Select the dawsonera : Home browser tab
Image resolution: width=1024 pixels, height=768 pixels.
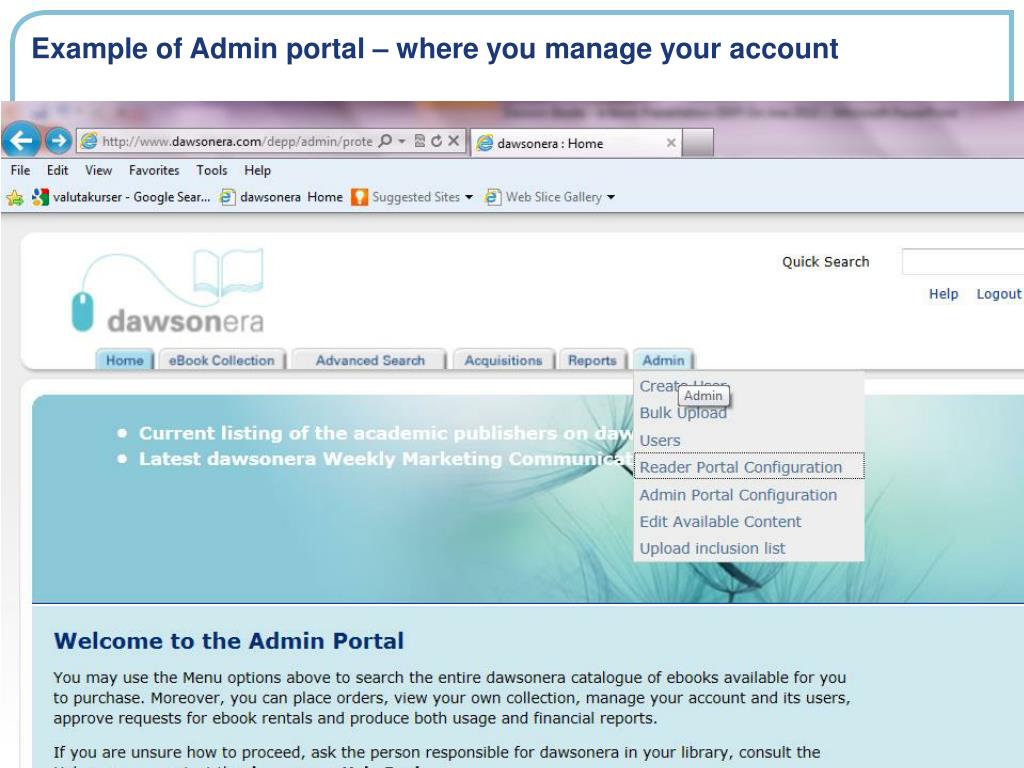point(575,143)
